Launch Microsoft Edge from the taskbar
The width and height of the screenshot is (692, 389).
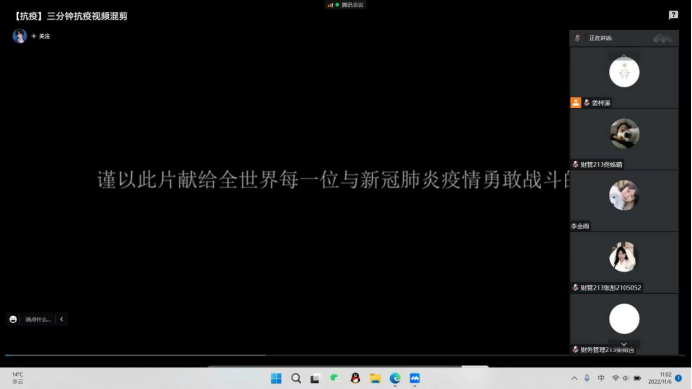[395, 378]
